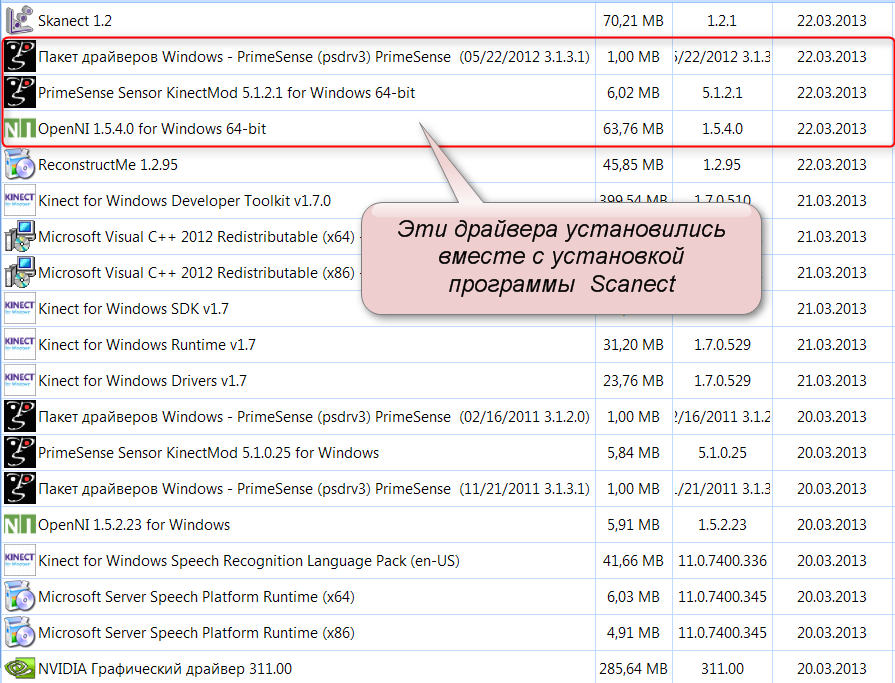
Task: Click the version cell 5.1.0.25
Action: [x=722, y=452]
